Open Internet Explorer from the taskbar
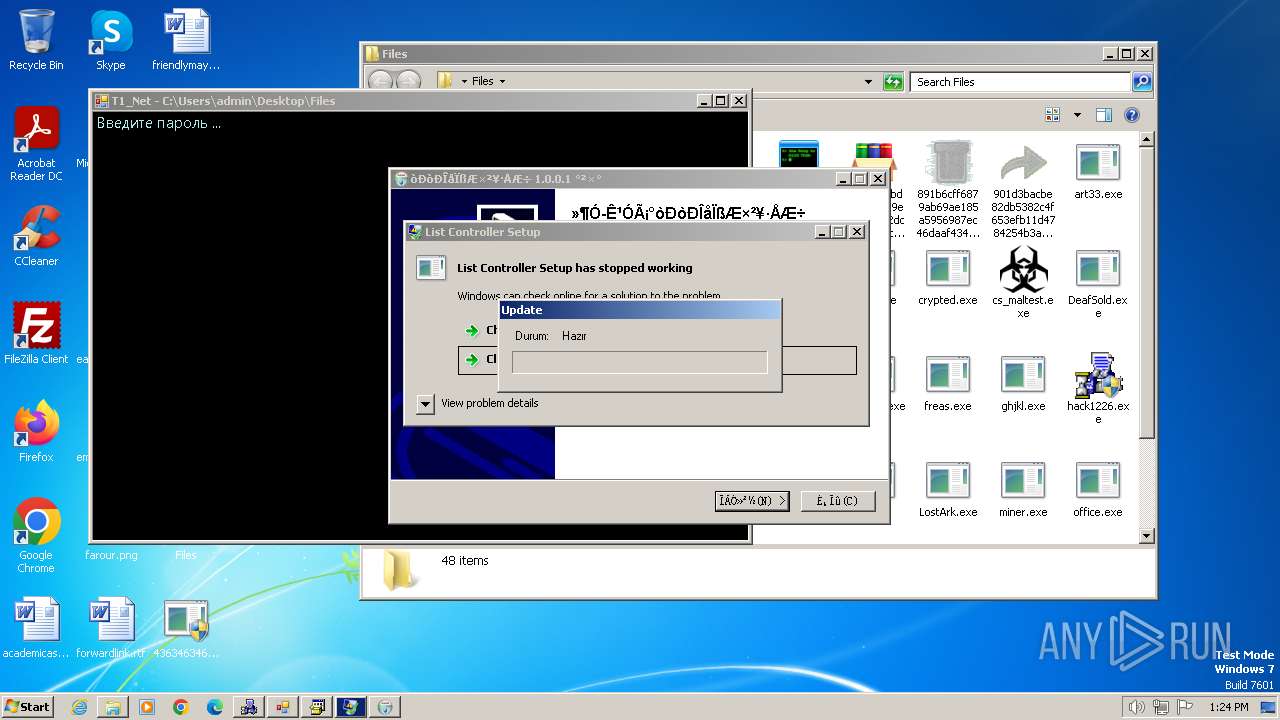Image resolution: width=1280 pixels, height=720 pixels. pyautogui.click(x=79, y=707)
